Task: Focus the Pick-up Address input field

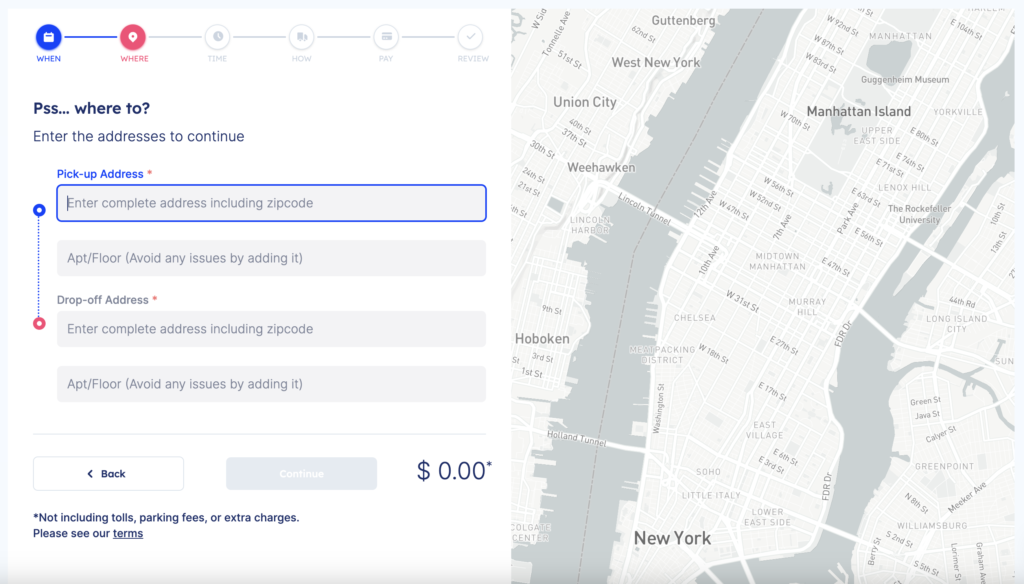Action: coord(272,203)
